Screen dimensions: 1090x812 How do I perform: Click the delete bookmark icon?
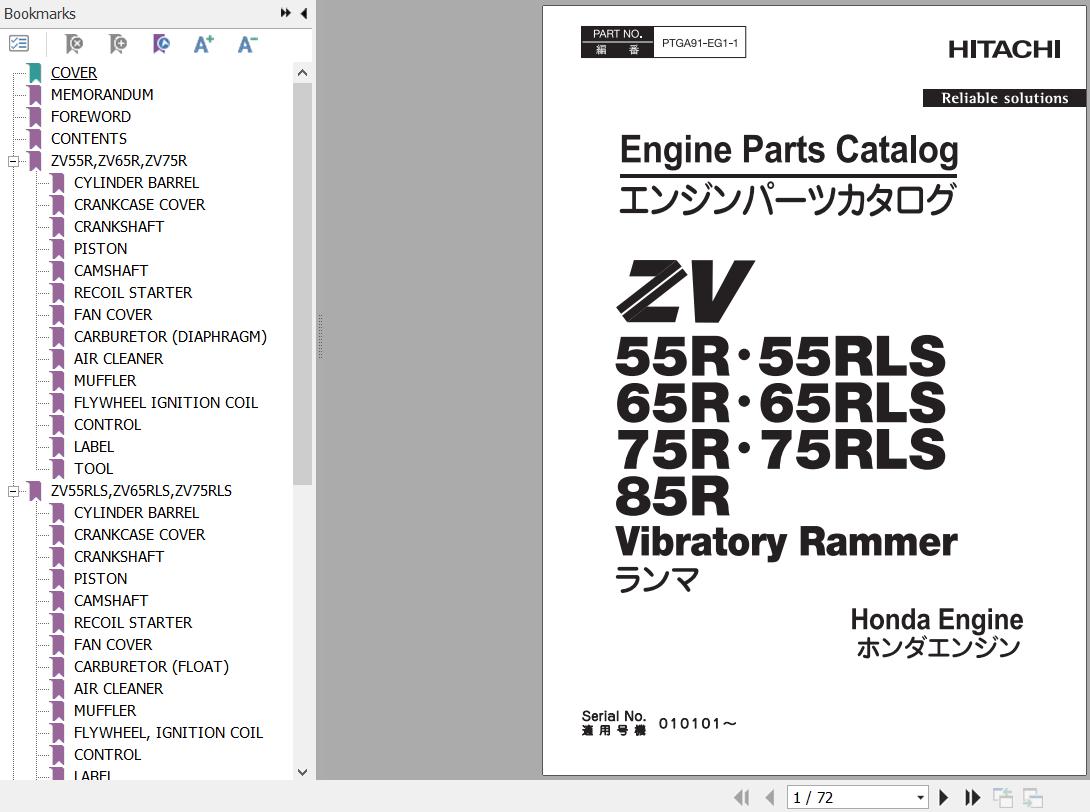[x=74, y=44]
